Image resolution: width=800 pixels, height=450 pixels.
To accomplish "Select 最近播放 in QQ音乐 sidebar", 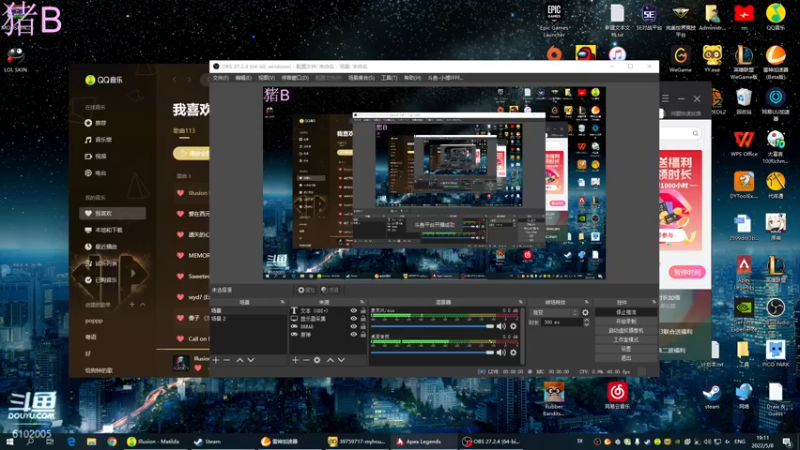I will (x=101, y=247).
